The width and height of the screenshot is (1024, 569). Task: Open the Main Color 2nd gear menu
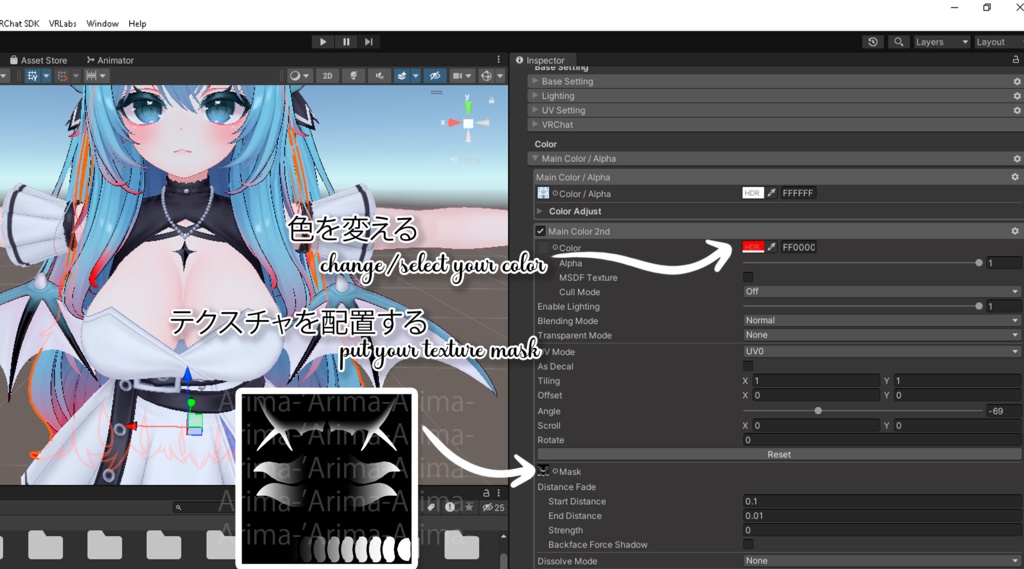pos(1015,231)
